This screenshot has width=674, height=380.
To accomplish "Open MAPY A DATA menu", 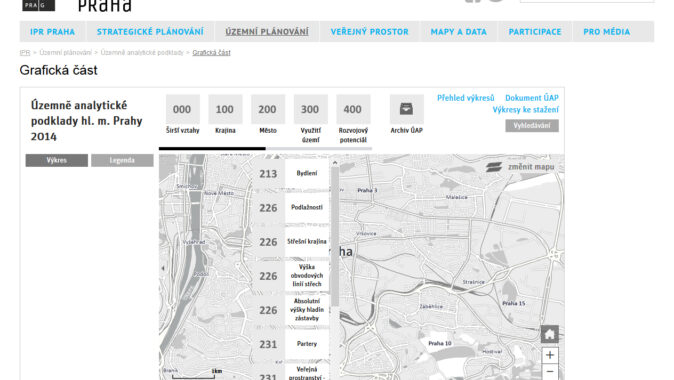I will tap(459, 32).
